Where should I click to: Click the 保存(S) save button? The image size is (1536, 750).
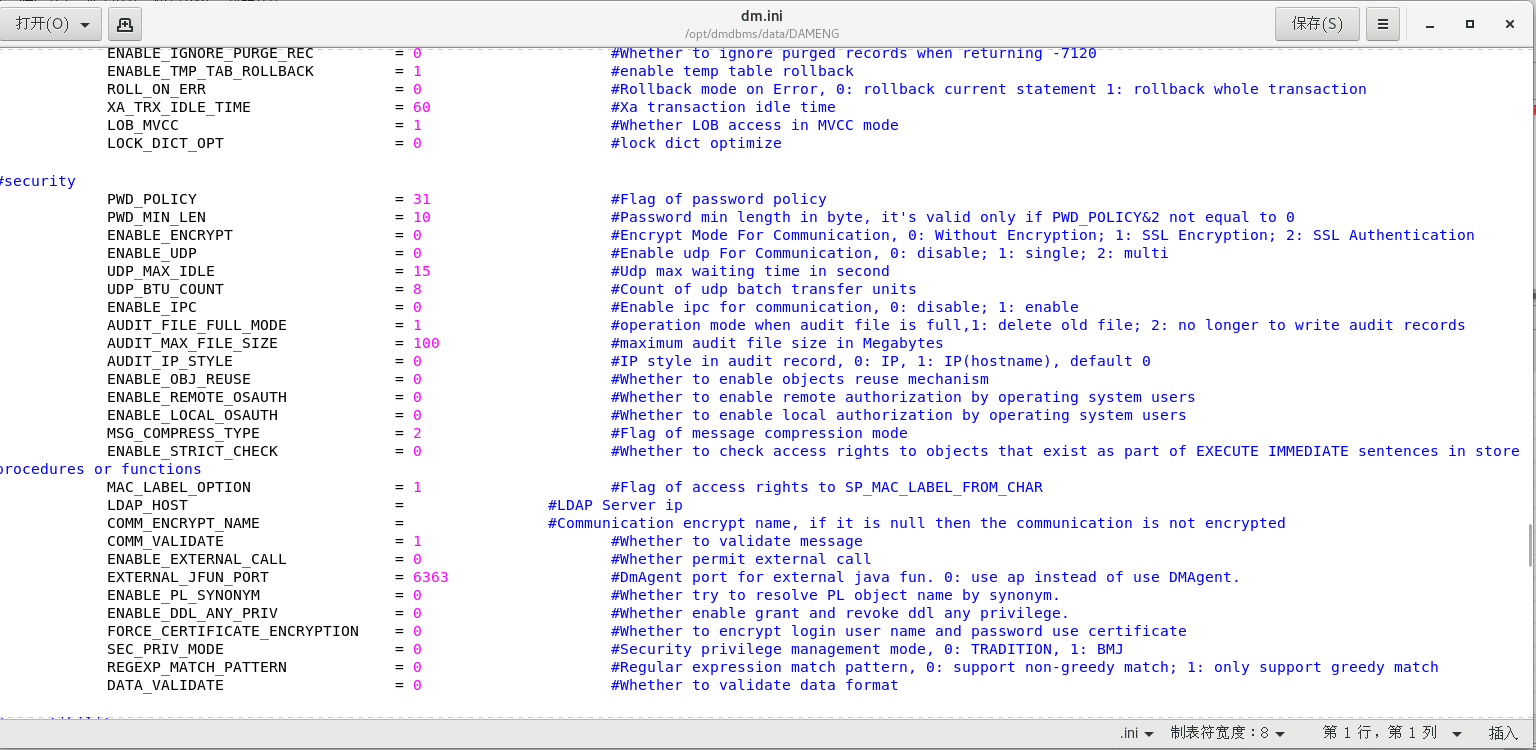tap(1316, 23)
